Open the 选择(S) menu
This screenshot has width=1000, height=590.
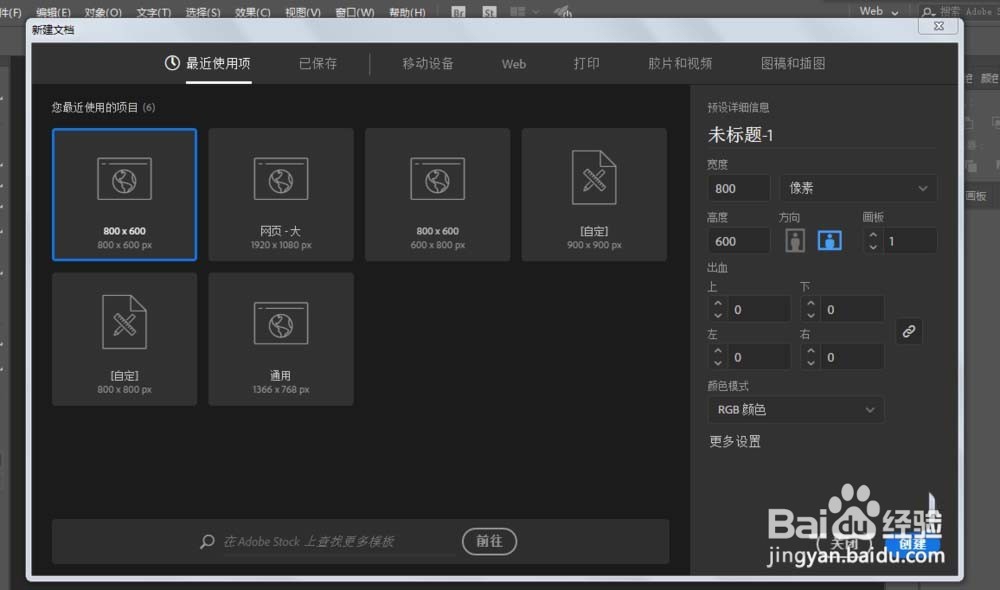point(203,12)
